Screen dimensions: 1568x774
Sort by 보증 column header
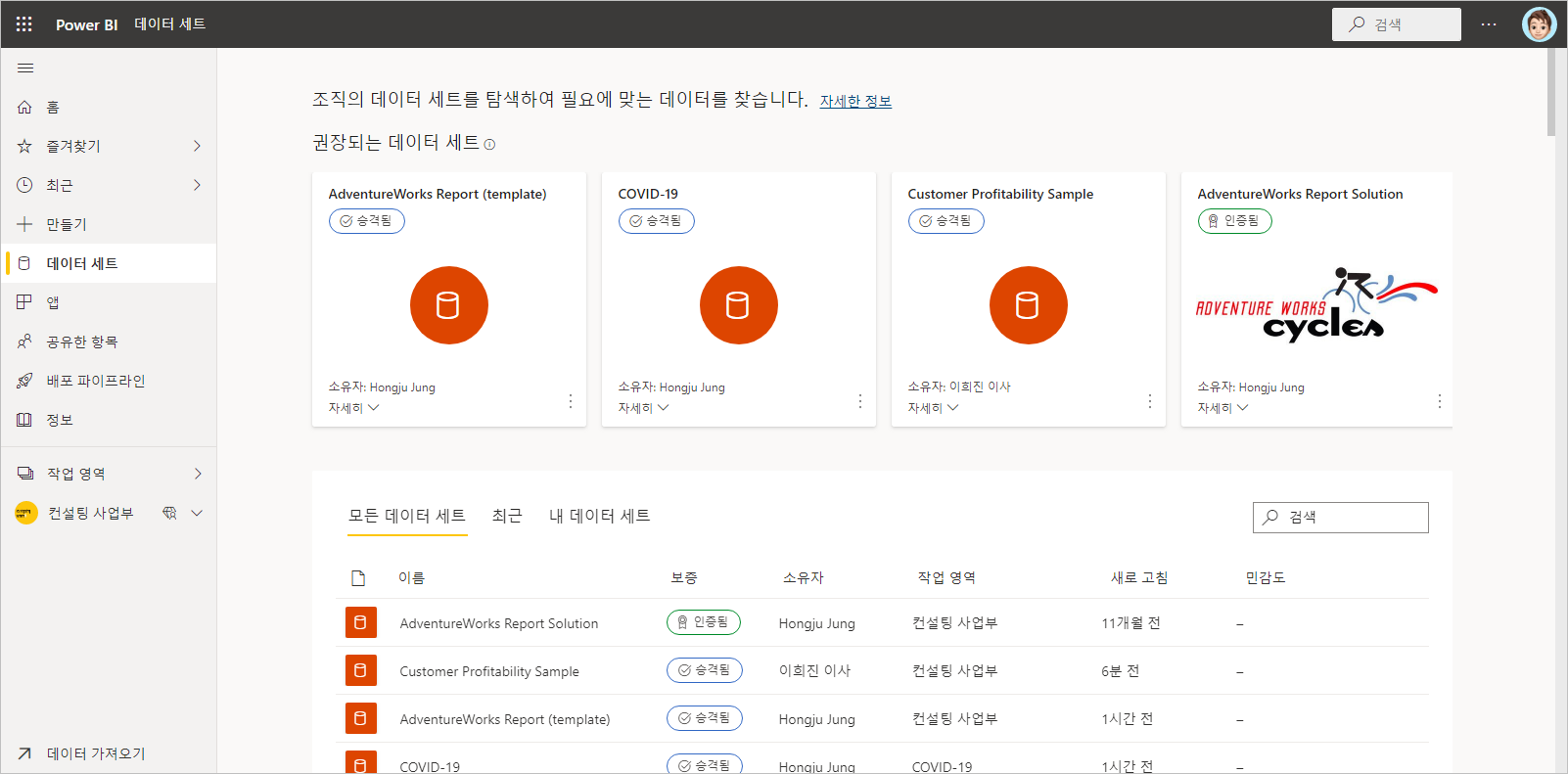pos(683,578)
